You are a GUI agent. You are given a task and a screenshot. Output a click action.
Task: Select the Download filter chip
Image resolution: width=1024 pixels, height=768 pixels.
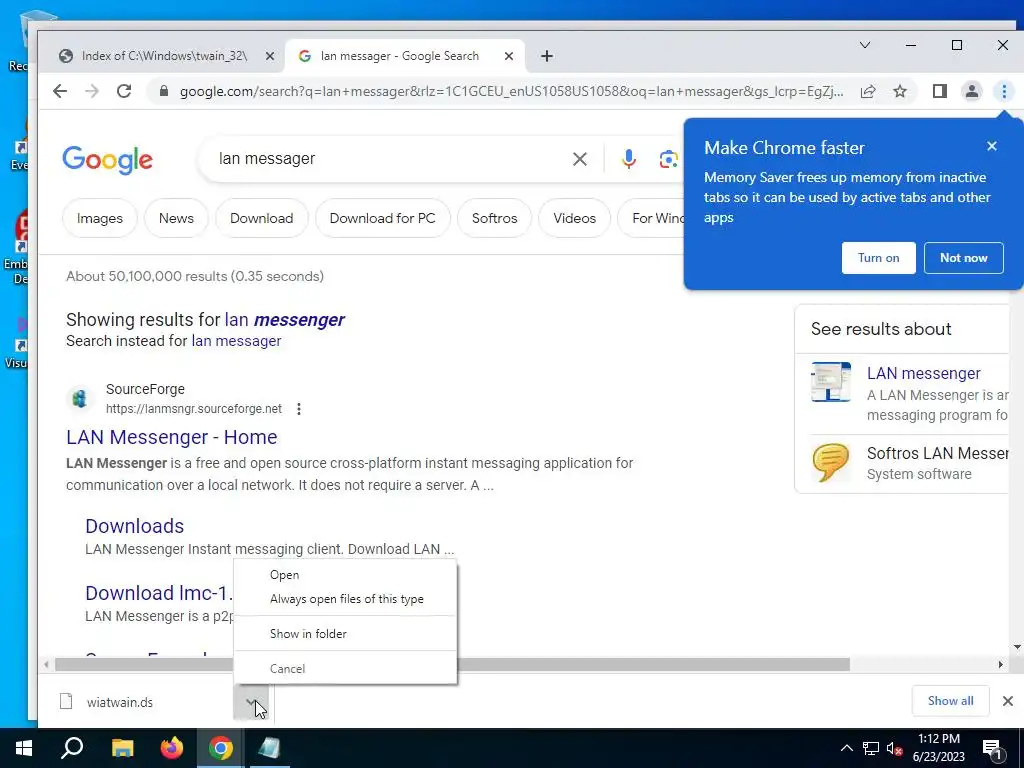click(261, 218)
